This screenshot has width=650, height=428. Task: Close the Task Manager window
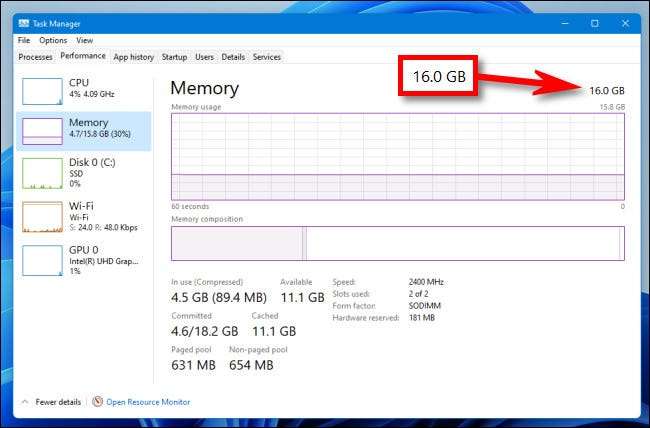(x=625, y=23)
